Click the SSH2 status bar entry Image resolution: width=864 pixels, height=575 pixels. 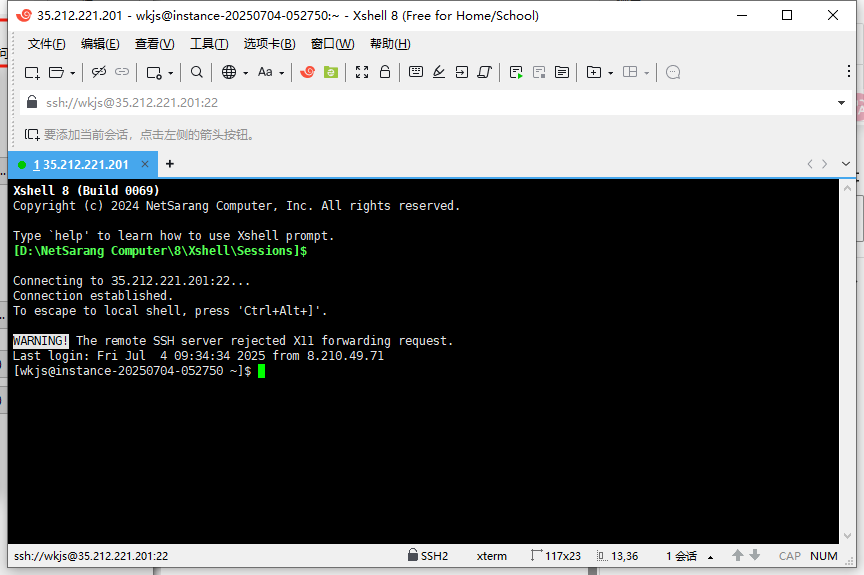pyautogui.click(x=428, y=555)
